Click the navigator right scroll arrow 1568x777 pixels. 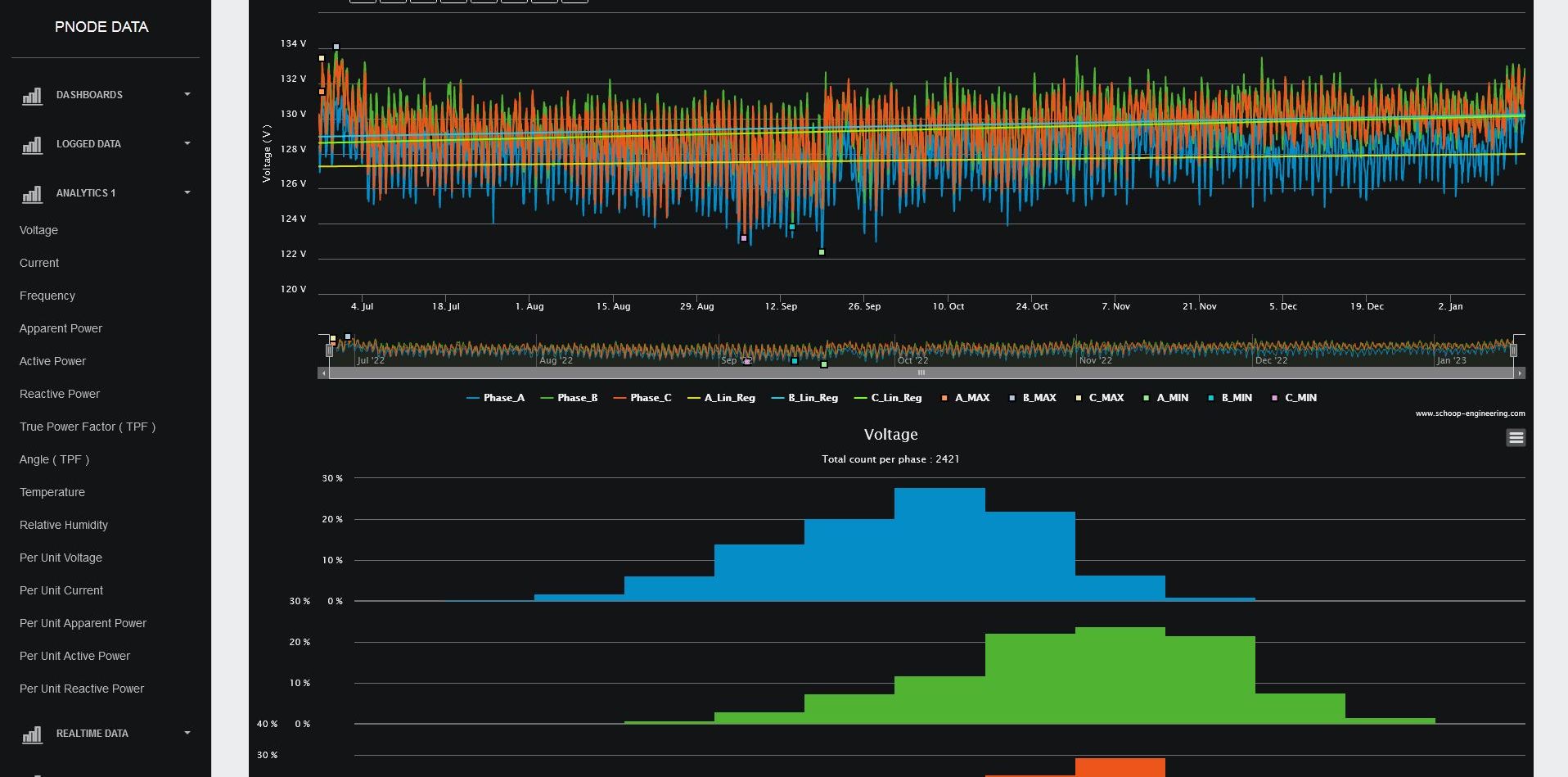coord(1520,373)
